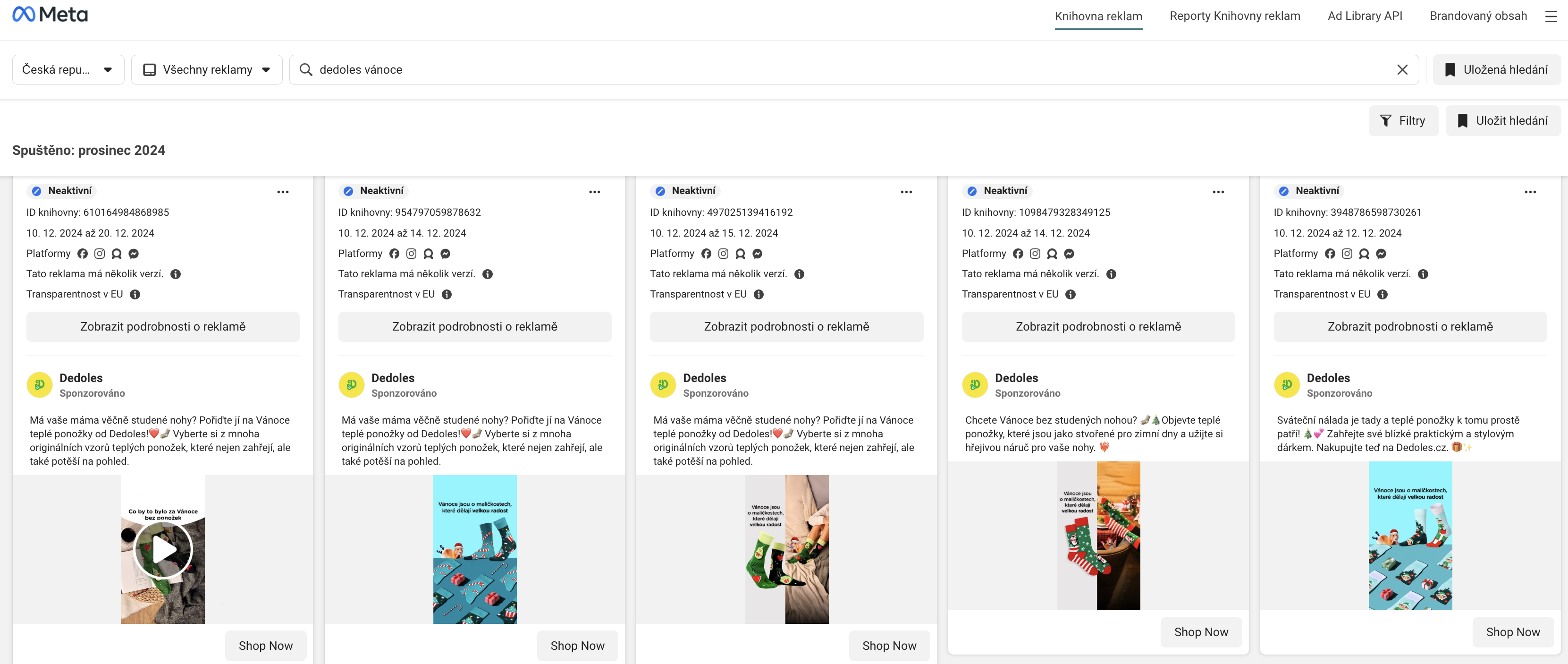Image resolution: width=1568 pixels, height=664 pixels.
Task: Open Reporty Knihovny reklam tab
Action: click(1234, 16)
